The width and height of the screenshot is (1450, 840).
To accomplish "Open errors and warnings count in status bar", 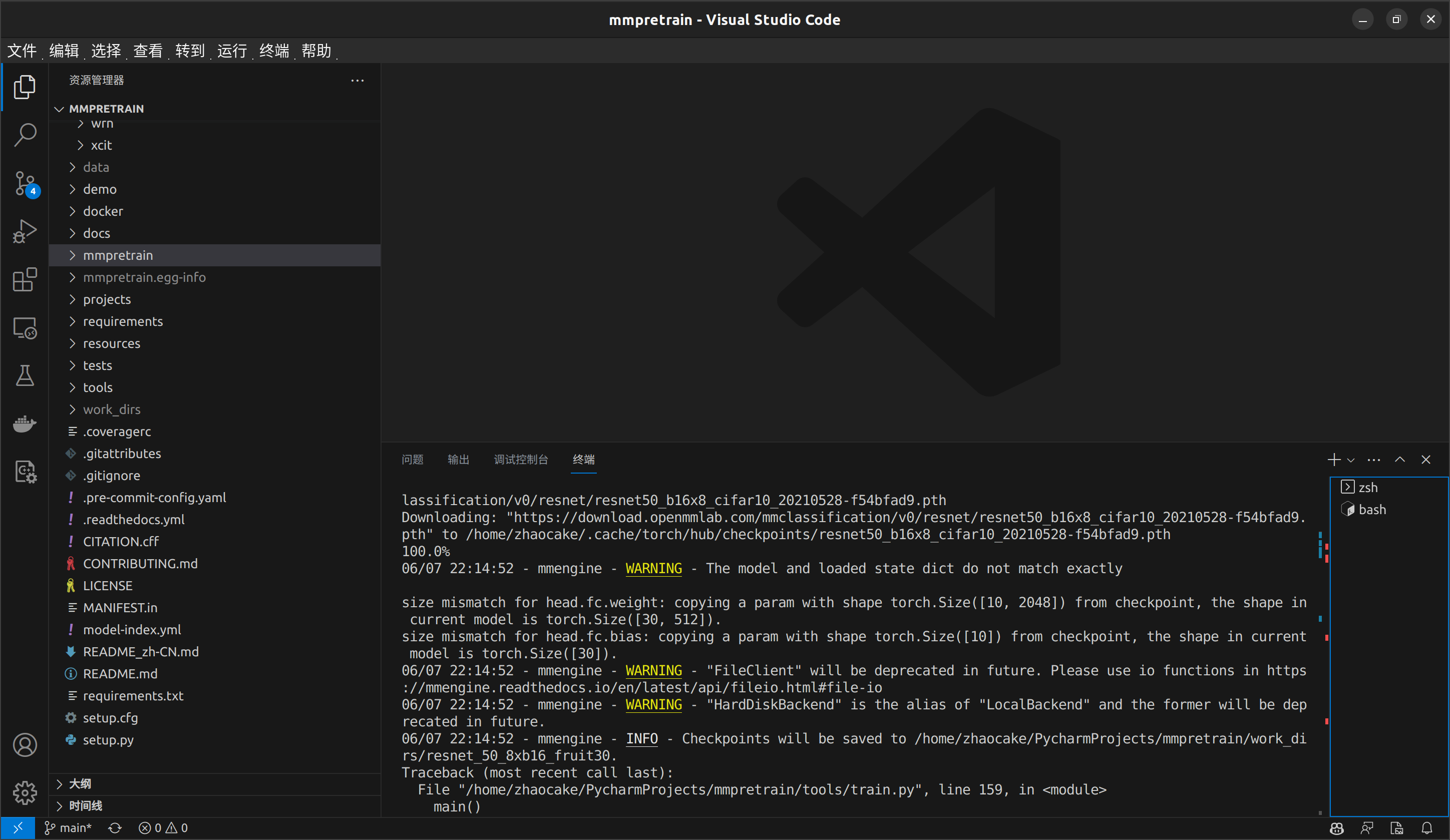I will pyautogui.click(x=163, y=828).
